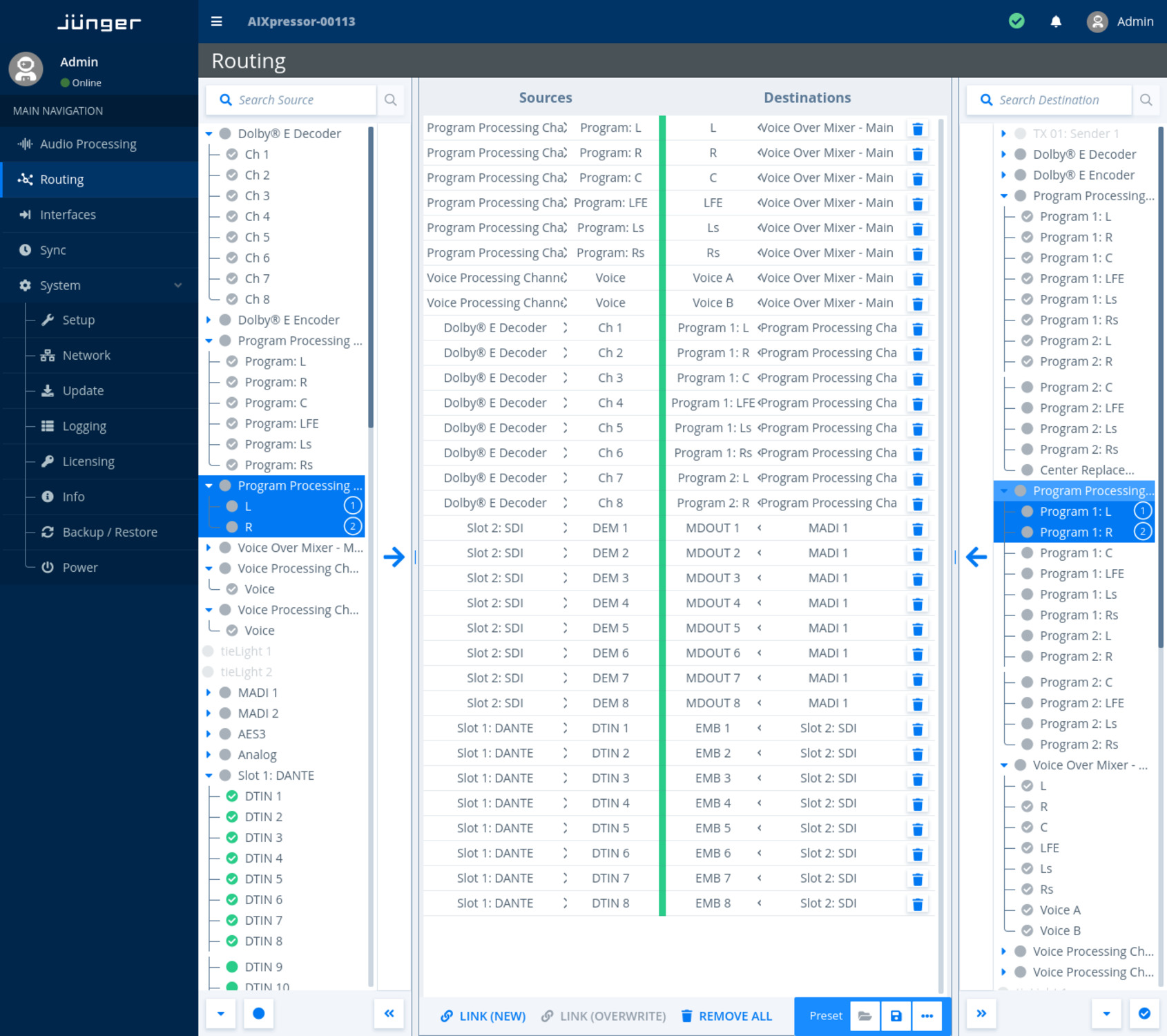The image size is (1167, 1036).
Task: Click REMOVE ALL button
Action: pyautogui.click(x=726, y=1015)
